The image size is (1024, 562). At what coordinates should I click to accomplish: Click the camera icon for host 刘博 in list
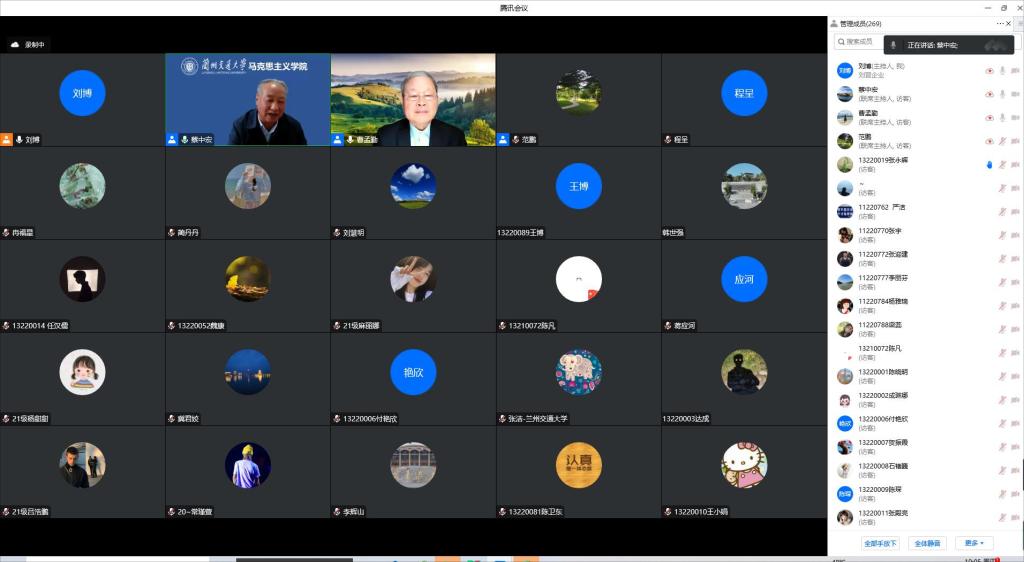(1015, 71)
